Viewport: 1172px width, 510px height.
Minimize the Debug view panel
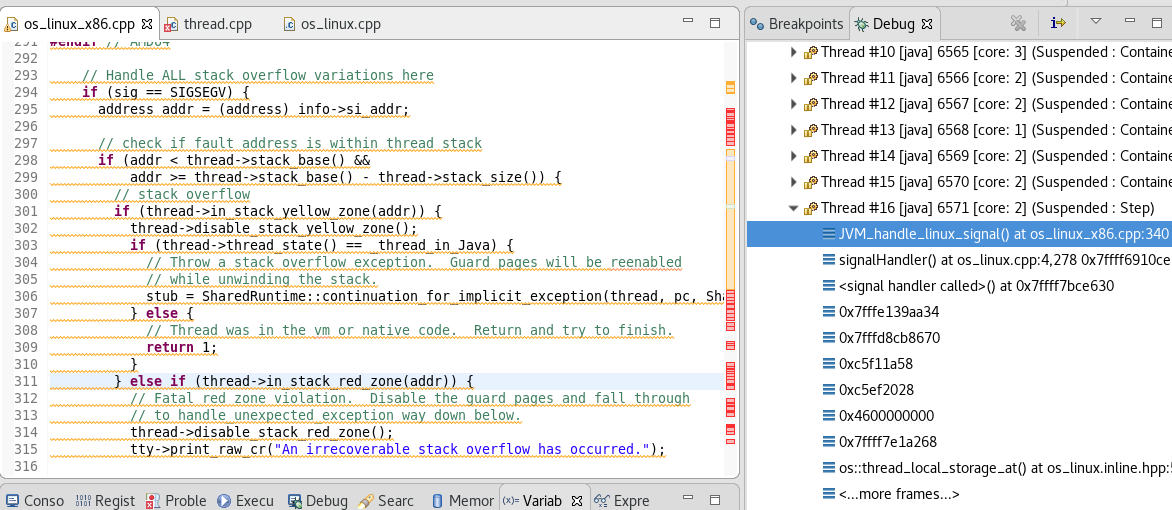coord(1129,22)
